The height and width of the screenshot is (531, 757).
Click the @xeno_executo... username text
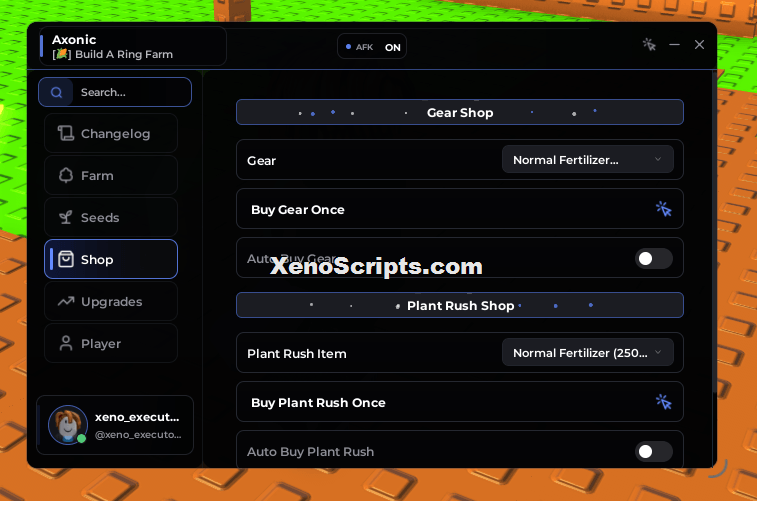click(x=138, y=434)
